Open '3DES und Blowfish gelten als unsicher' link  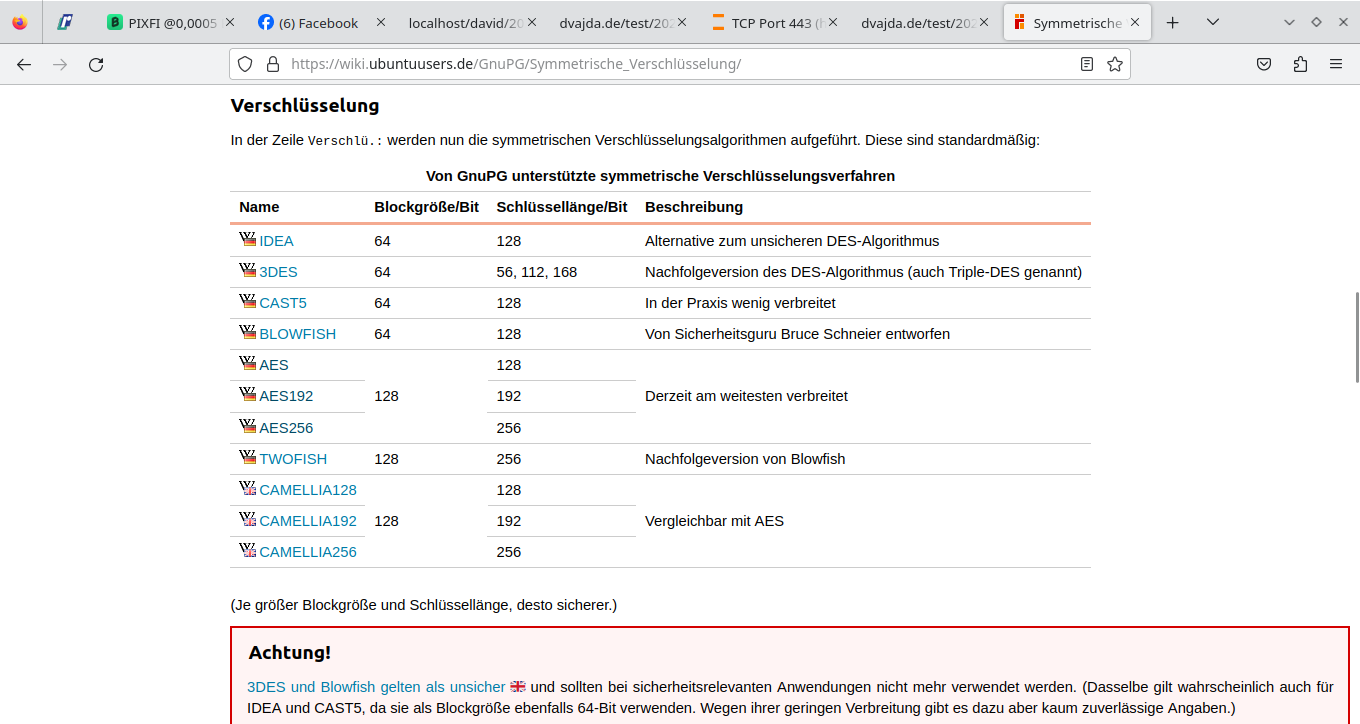click(x=376, y=687)
